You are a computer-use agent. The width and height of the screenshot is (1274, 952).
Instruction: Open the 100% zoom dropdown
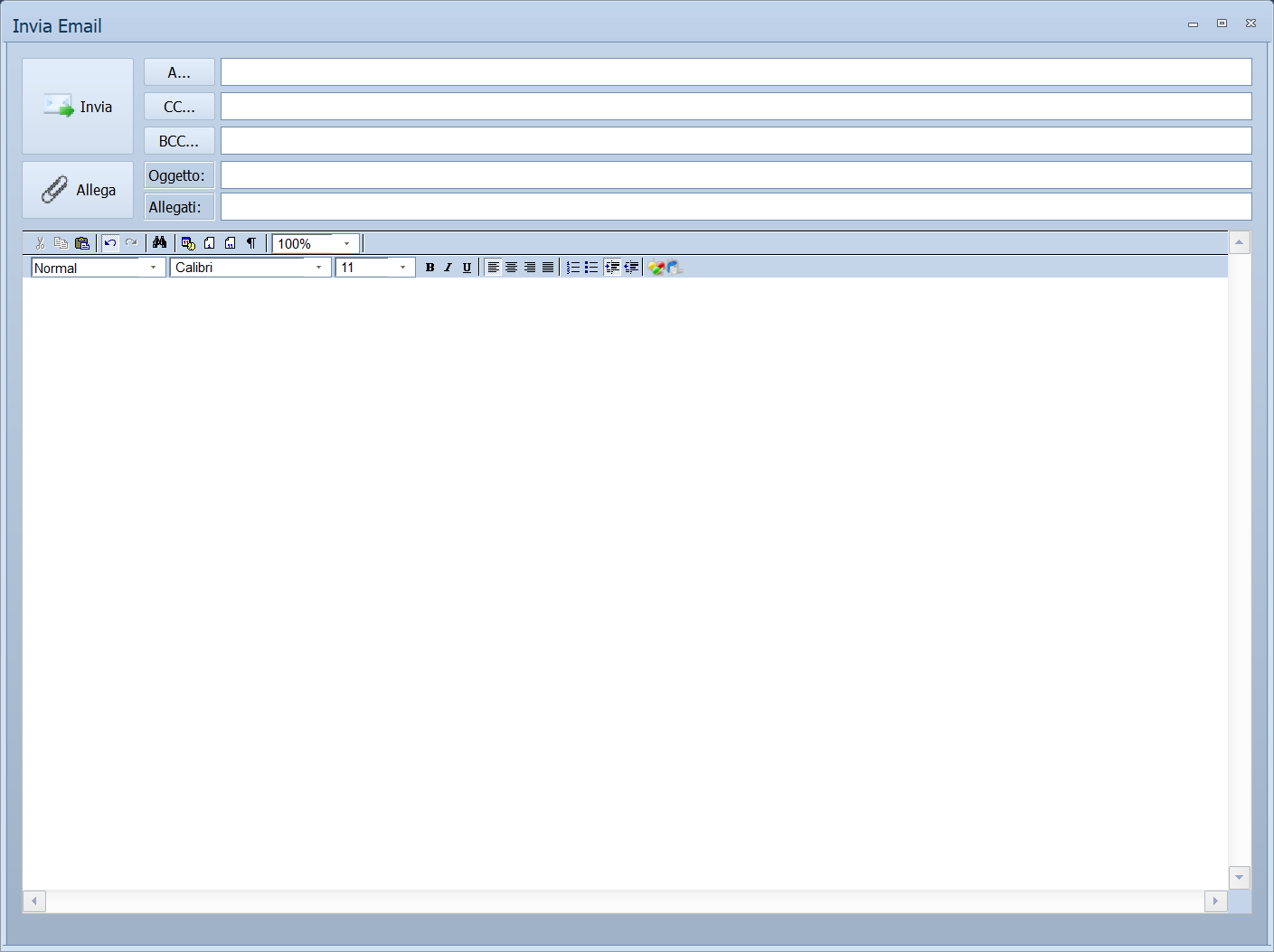(x=346, y=244)
